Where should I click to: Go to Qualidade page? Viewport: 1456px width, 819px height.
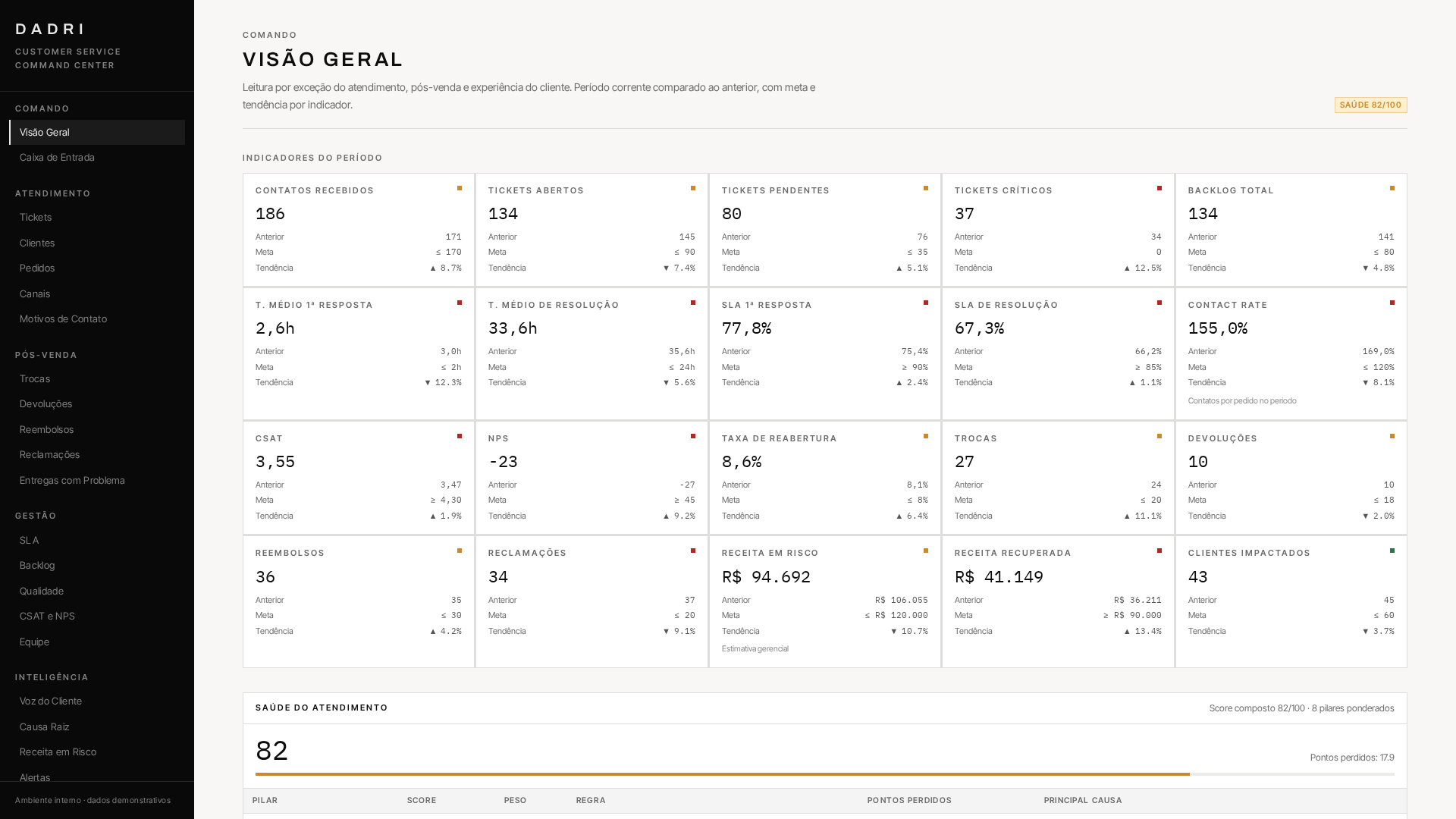97,591
